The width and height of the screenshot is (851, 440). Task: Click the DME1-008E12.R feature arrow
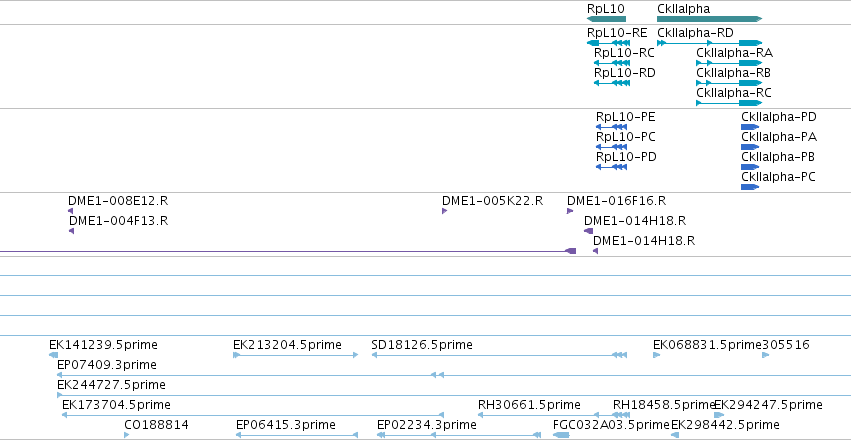point(71,211)
